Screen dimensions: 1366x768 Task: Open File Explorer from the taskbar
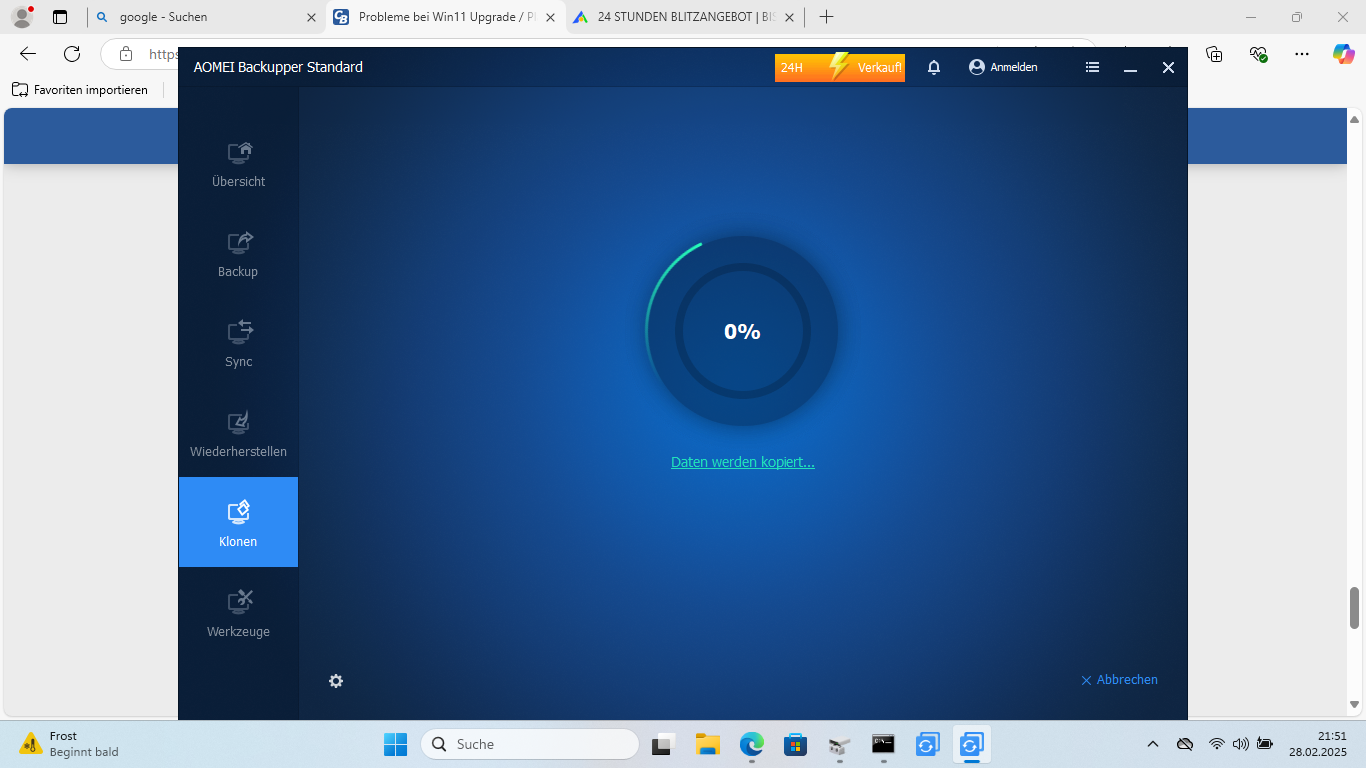[708, 744]
